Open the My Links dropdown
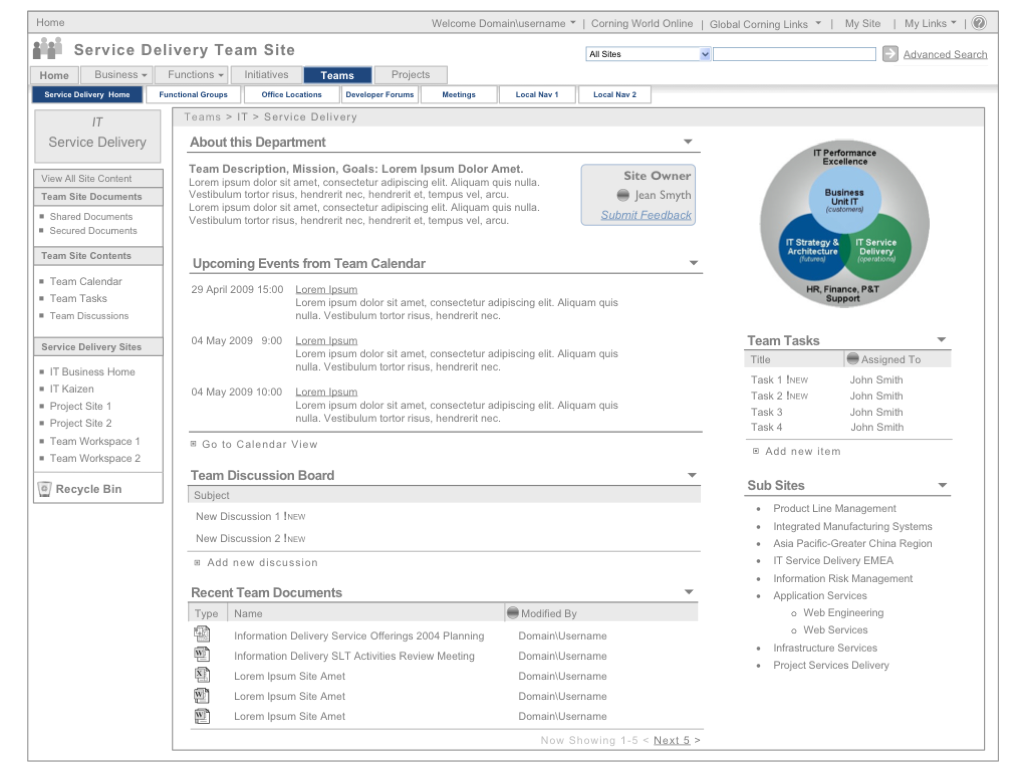This screenshot has height=768, width=1024. (x=930, y=23)
